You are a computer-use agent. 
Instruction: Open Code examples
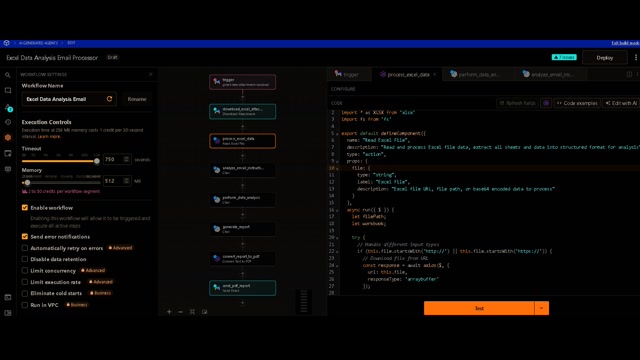point(577,103)
